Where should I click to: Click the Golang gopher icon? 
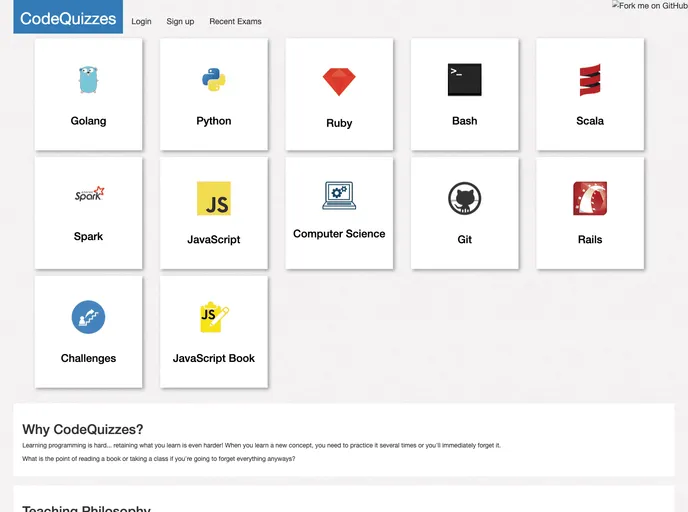tap(88, 79)
